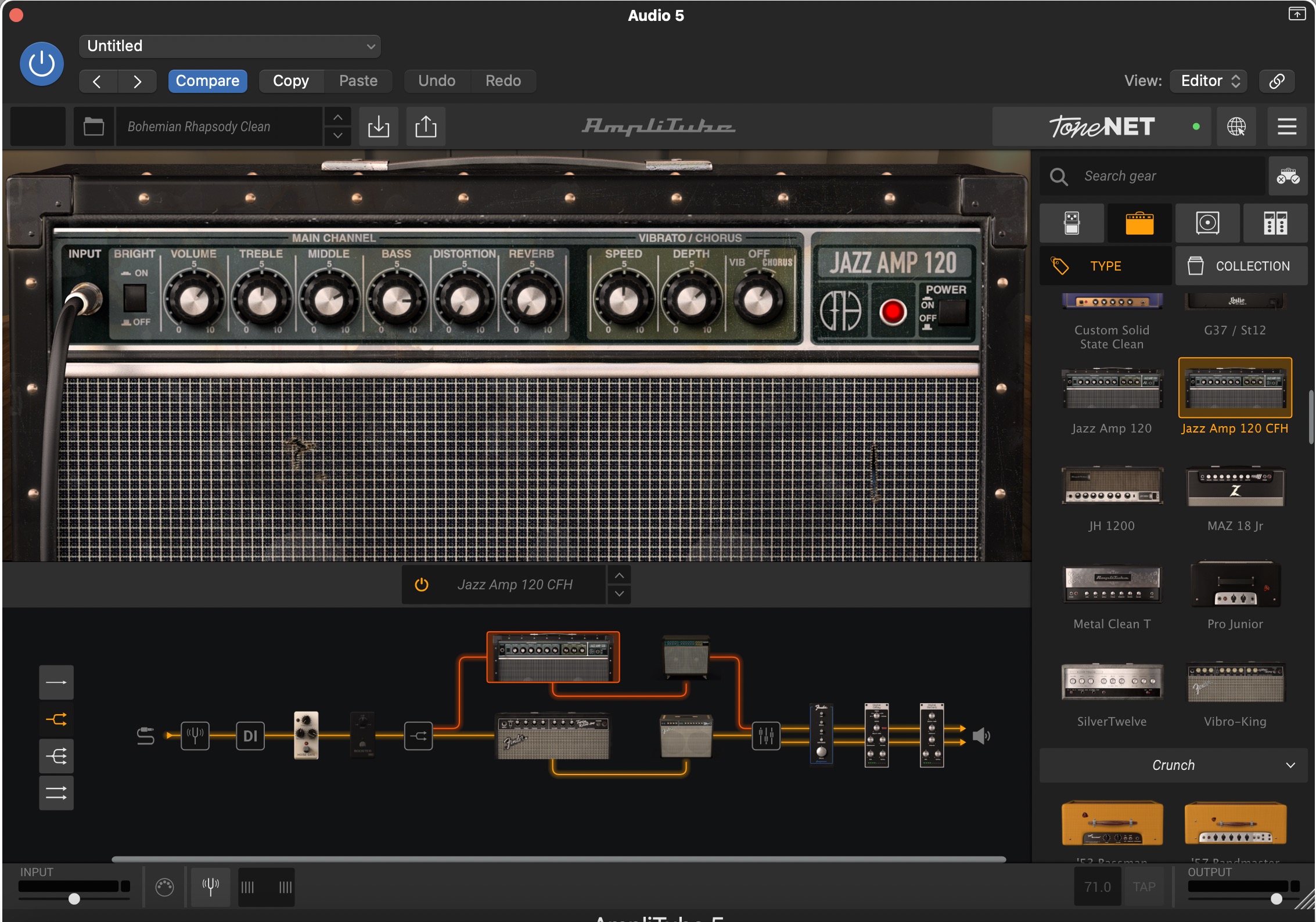The image size is (1316, 922).
Task: Toggle Jazz Amp 120 CFH power icon
Action: [x=422, y=585]
